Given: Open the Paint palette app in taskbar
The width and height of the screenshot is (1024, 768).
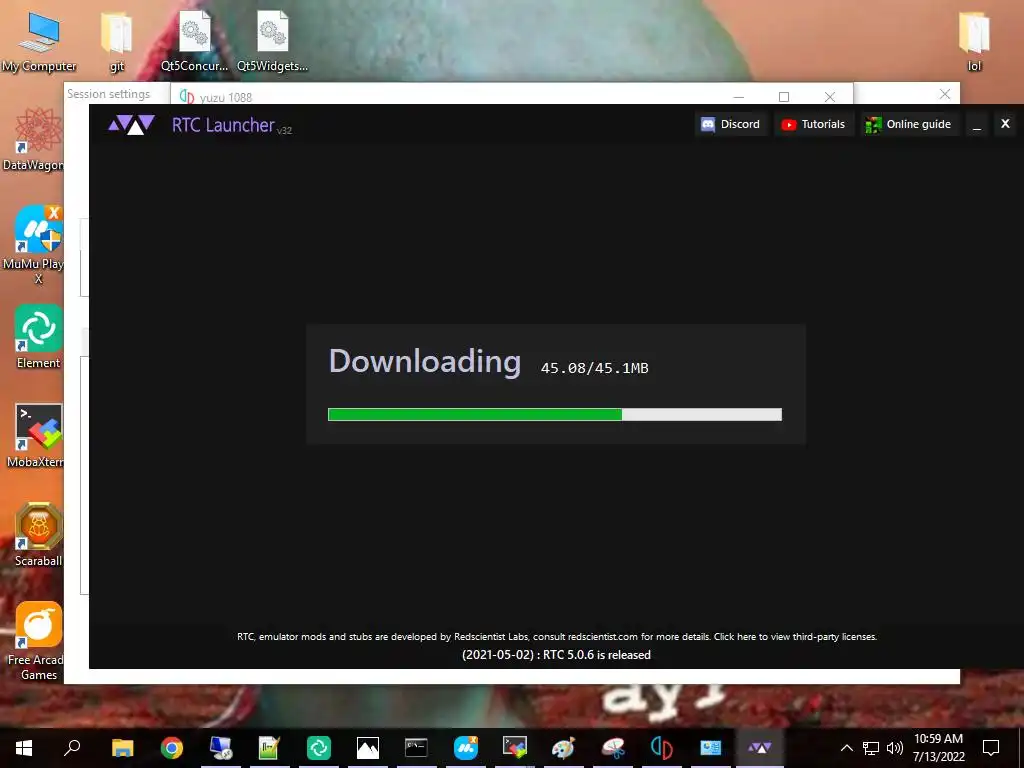Looking at the screenshot, I should tap(563, 748).
